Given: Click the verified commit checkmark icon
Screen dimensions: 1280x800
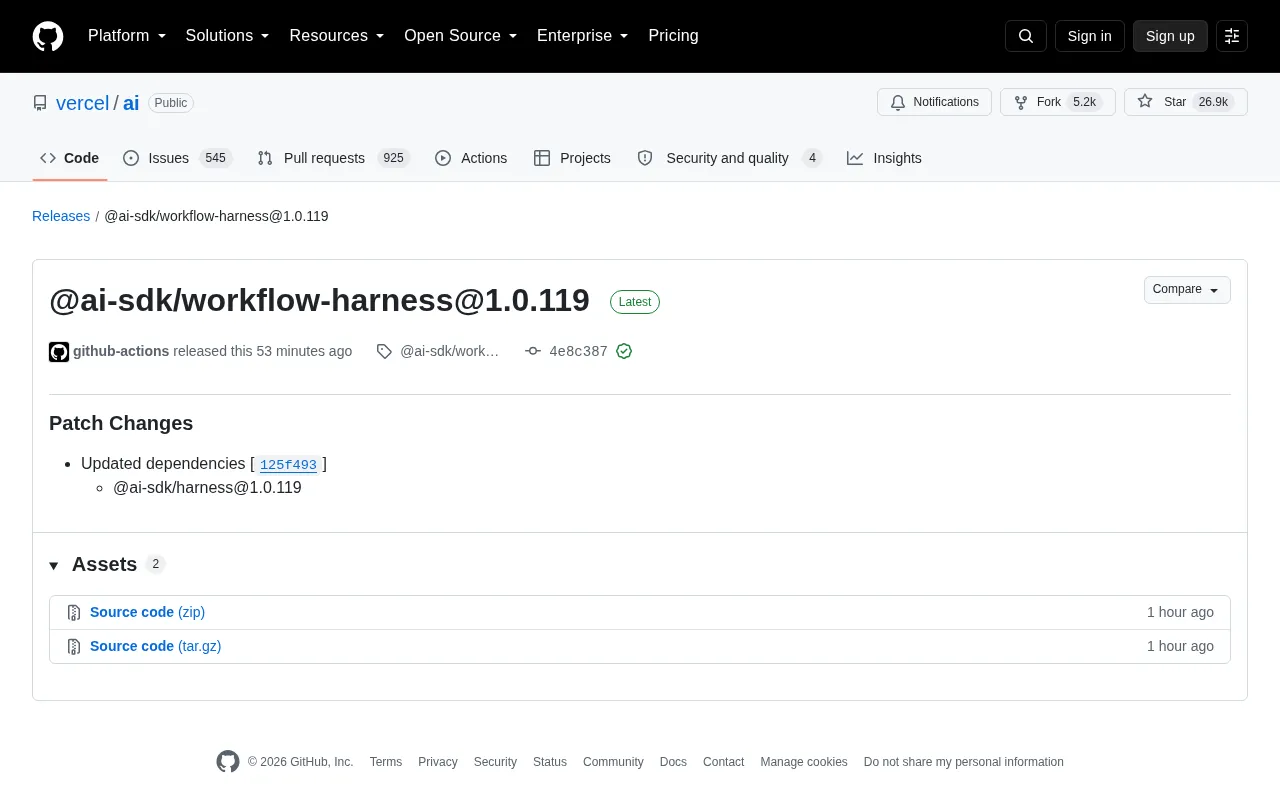Looking at the screenshot, I should pos(624,351).
